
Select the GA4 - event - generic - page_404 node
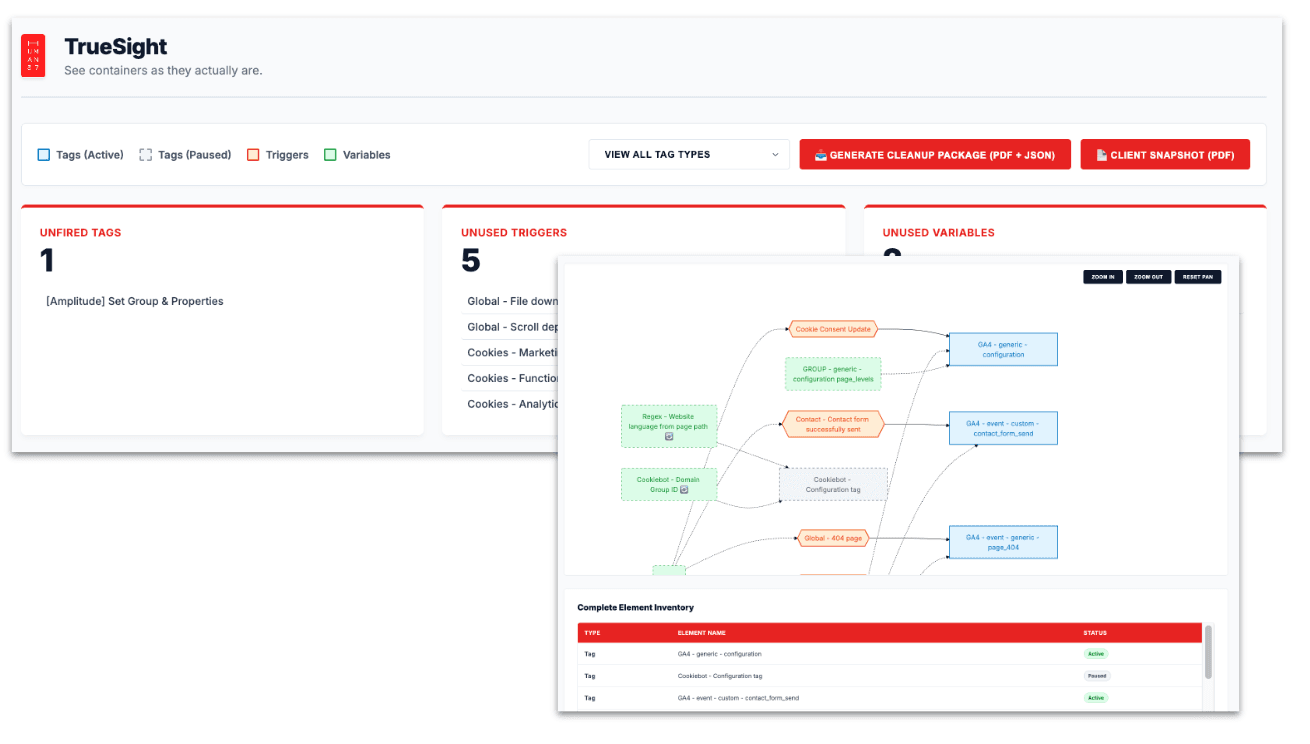coord(1003,542)
